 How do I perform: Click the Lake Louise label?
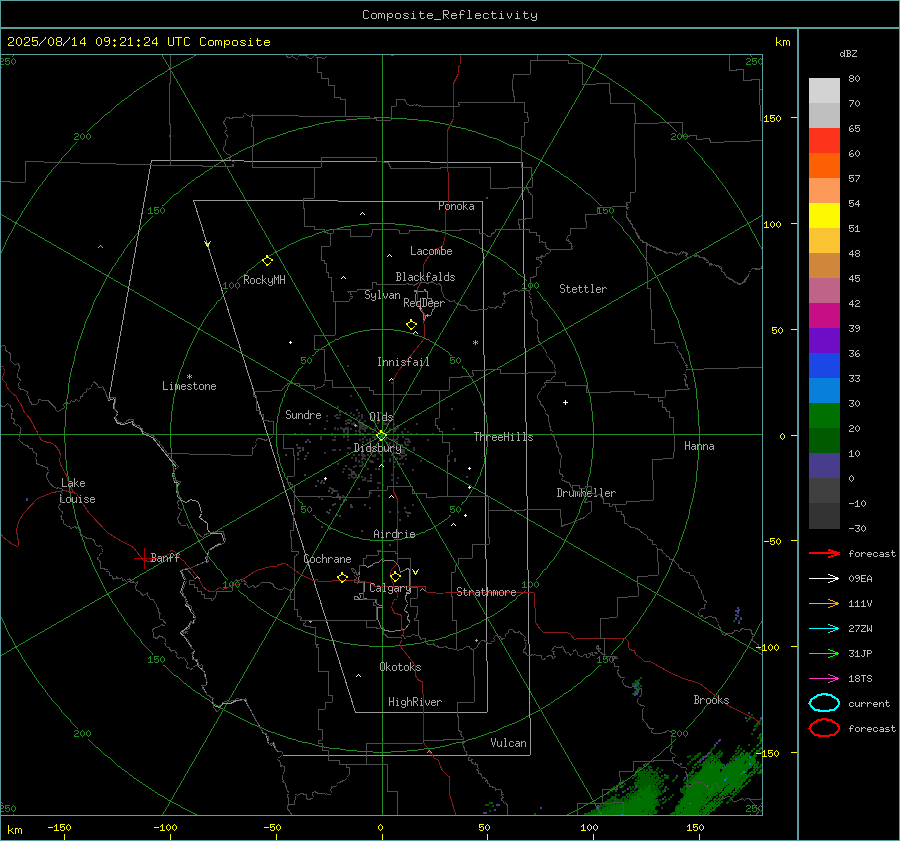pyautogui.click(x=77, y=491)
